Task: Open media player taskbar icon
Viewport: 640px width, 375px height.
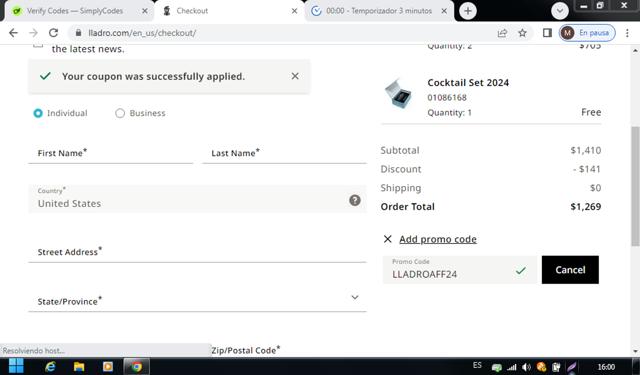Action: coord(108,367)
